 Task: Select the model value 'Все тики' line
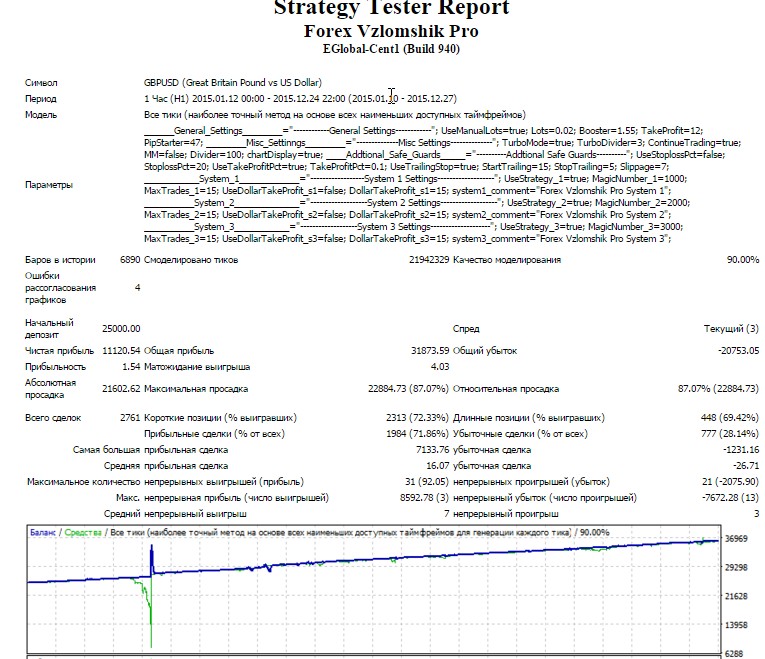point(335,115)
